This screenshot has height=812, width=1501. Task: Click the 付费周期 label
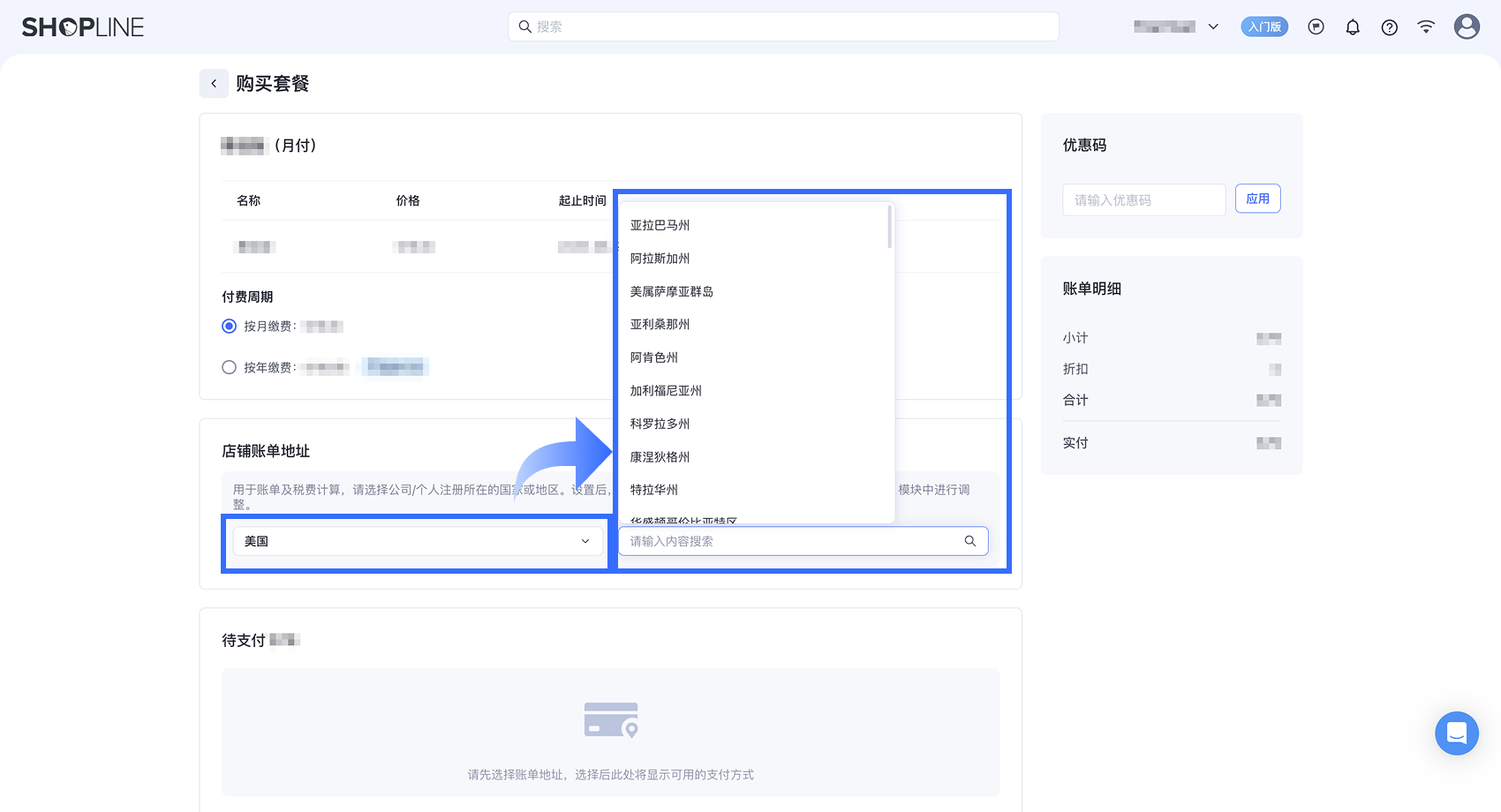pyautogui.click(x=247, y=297)
